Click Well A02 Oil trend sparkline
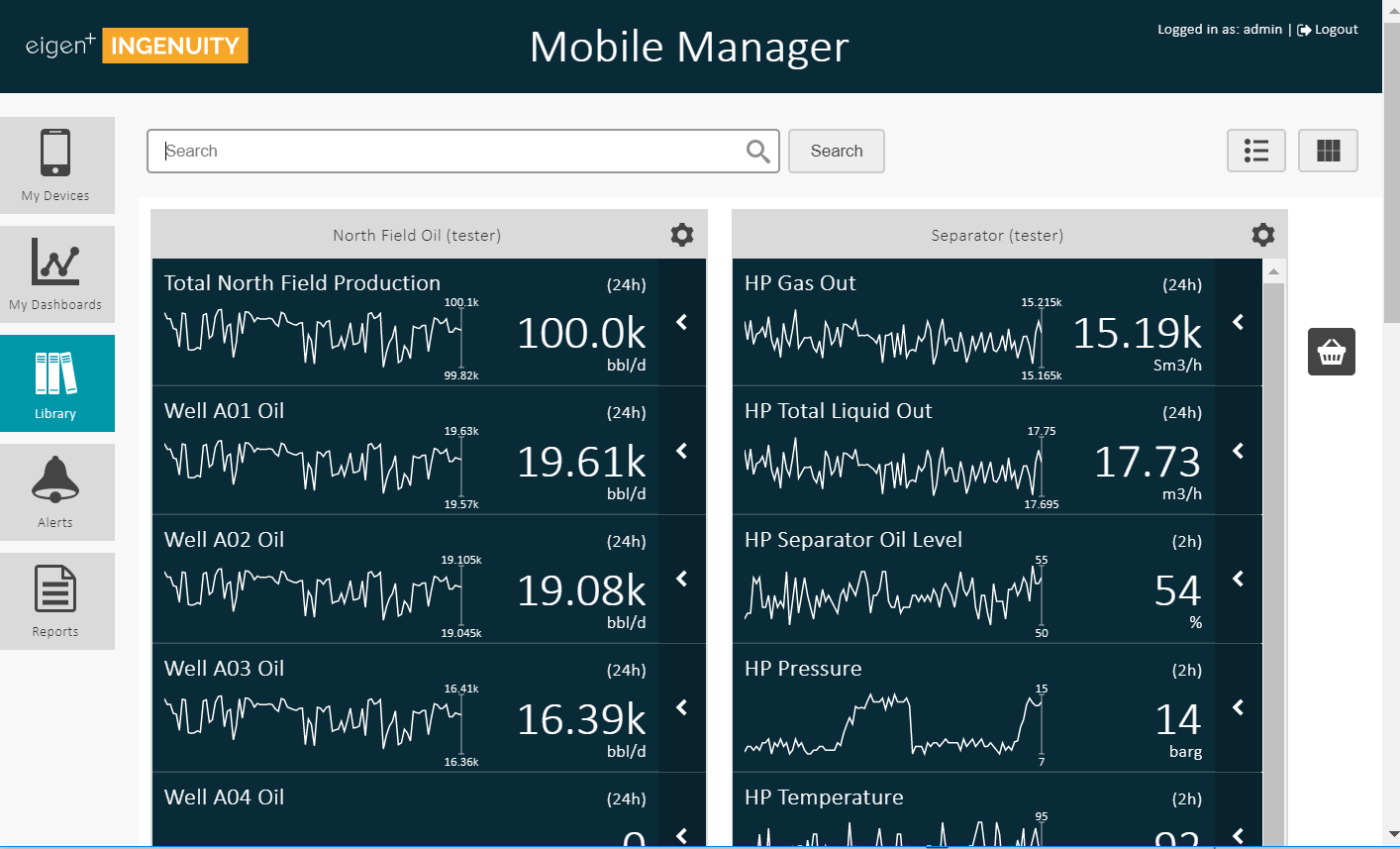 point(313,594)
